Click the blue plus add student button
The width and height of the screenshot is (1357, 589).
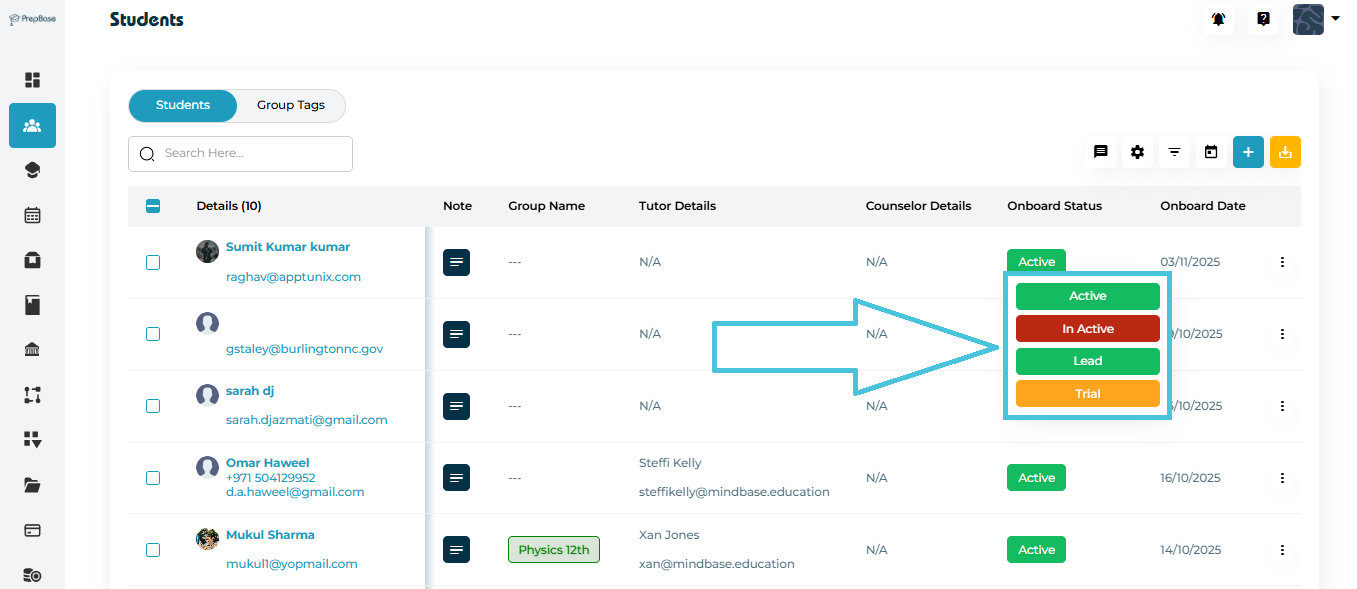1248,152
